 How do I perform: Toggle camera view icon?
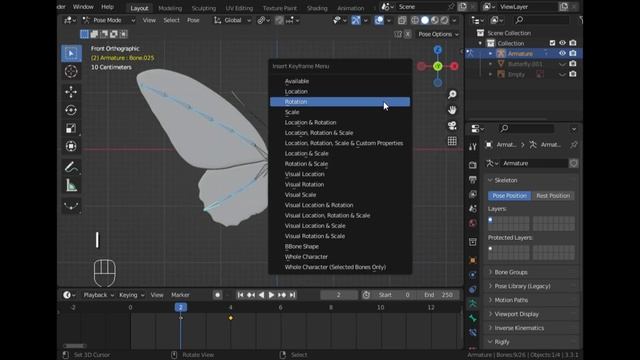point(452,125)
